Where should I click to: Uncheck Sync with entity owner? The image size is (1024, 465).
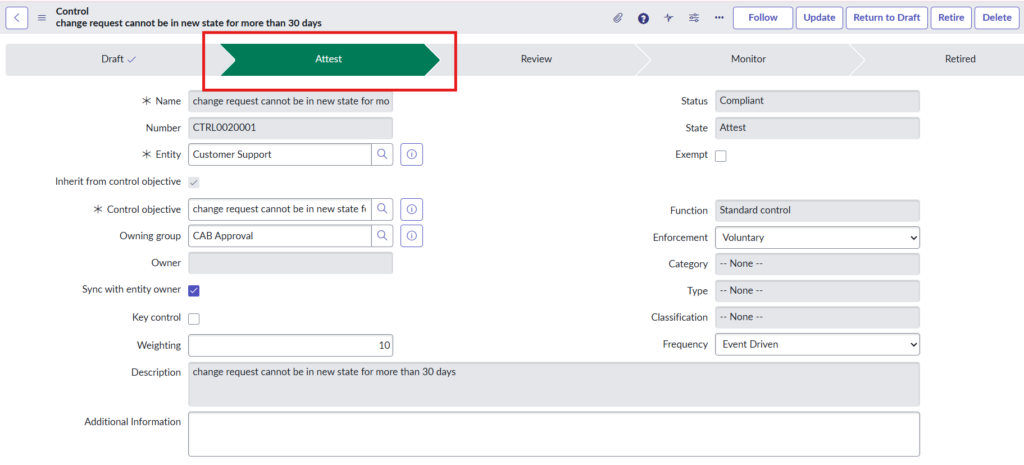click(194, 291)
